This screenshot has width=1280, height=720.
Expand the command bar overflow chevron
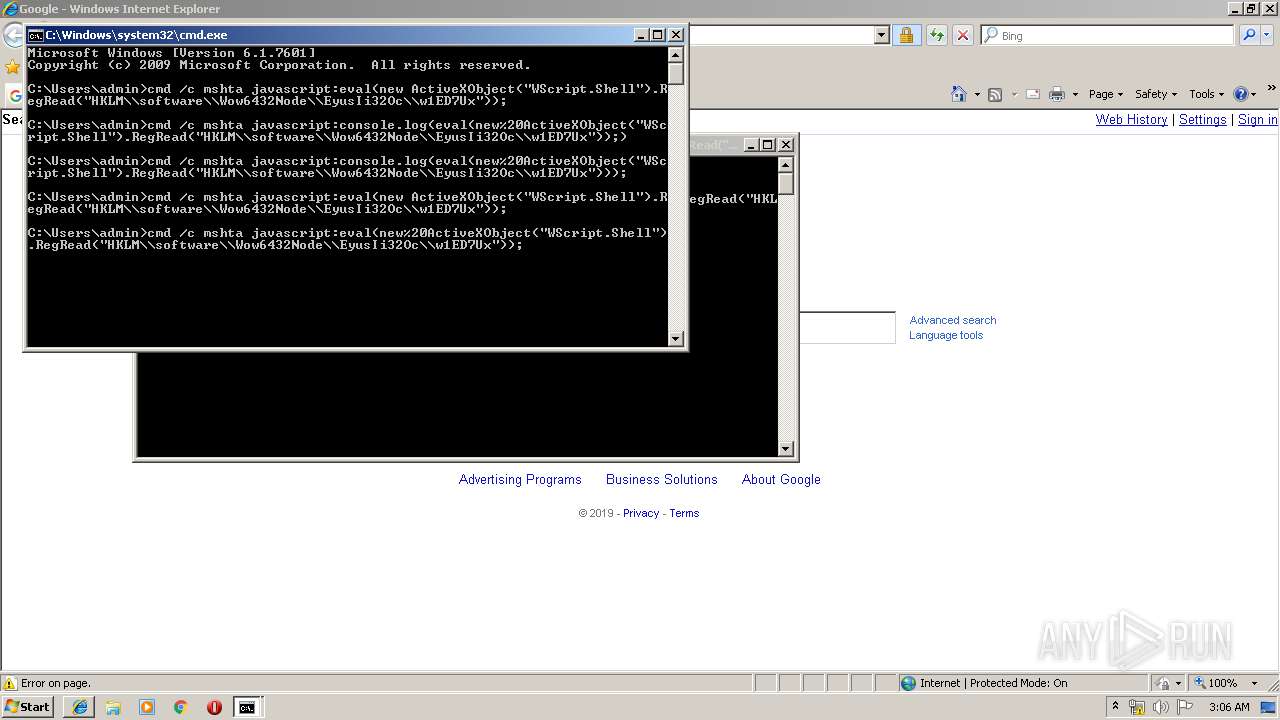[1272, 89]
